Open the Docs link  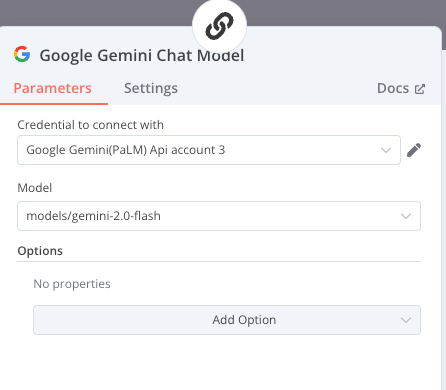pyautogui.click(x=401, y=88)
